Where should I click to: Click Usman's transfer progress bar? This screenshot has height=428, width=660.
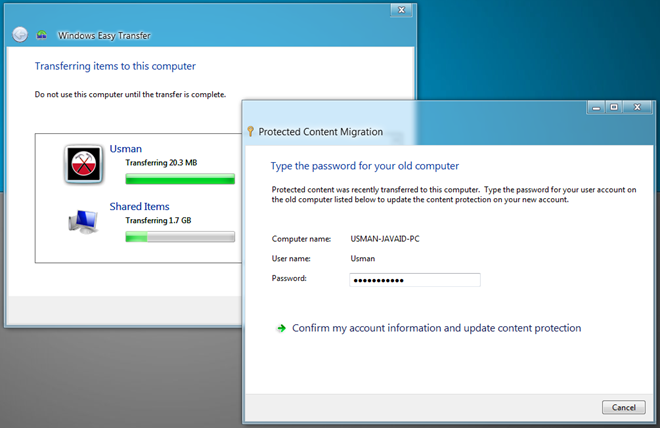click(180, 179)
